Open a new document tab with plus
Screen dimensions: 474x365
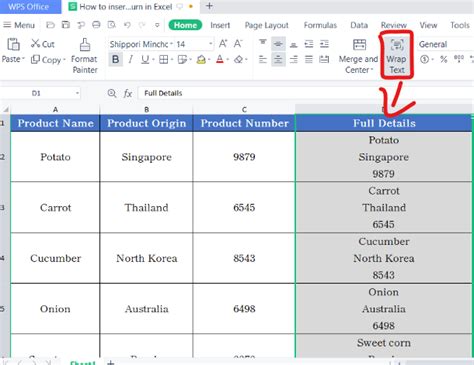[x=209, y=6]
